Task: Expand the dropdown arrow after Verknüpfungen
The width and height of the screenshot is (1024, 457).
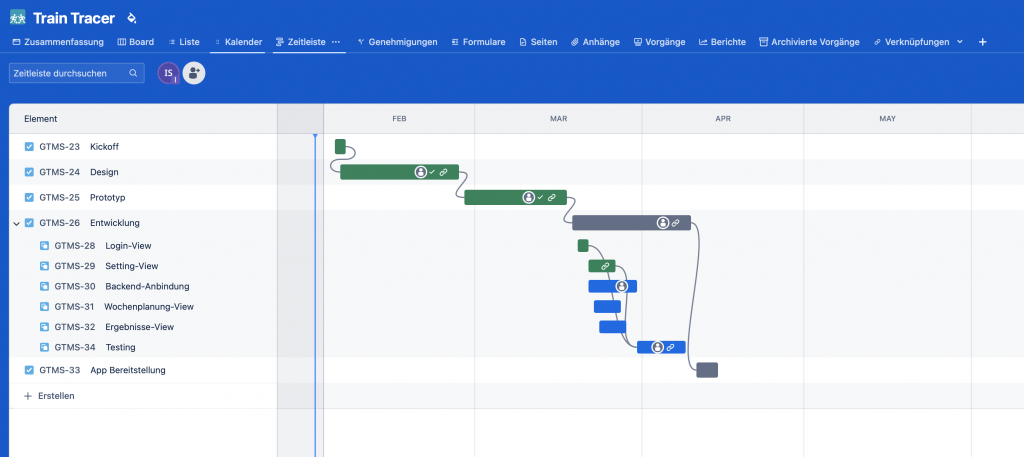Action: [960, 42]
